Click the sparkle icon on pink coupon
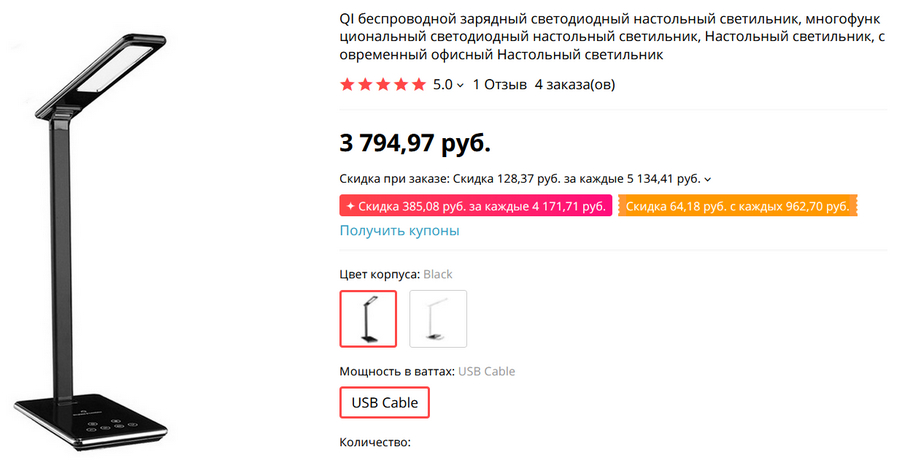Image resolution: width=900 pixels, height=461 pixels. [350, 206]
